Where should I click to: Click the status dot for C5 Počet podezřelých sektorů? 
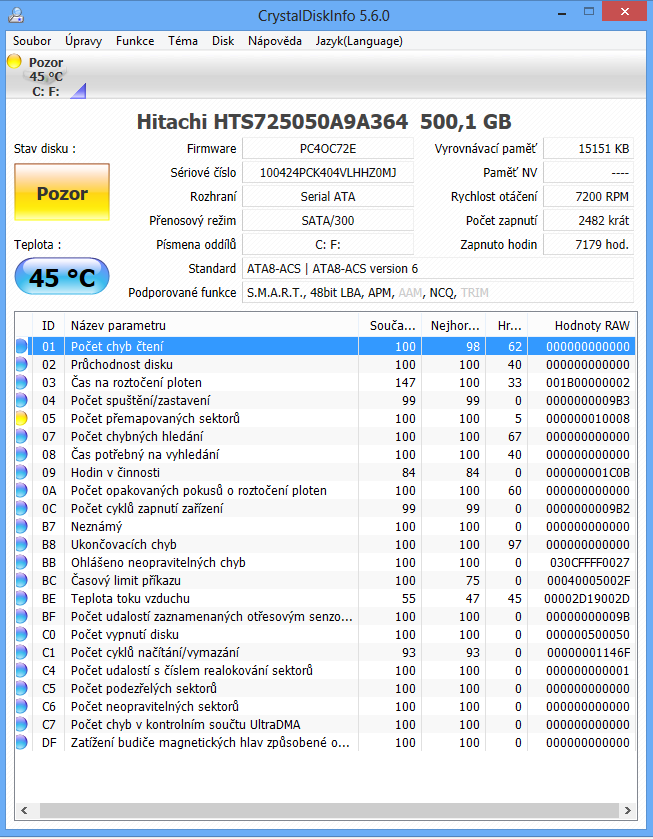[21, 689]
